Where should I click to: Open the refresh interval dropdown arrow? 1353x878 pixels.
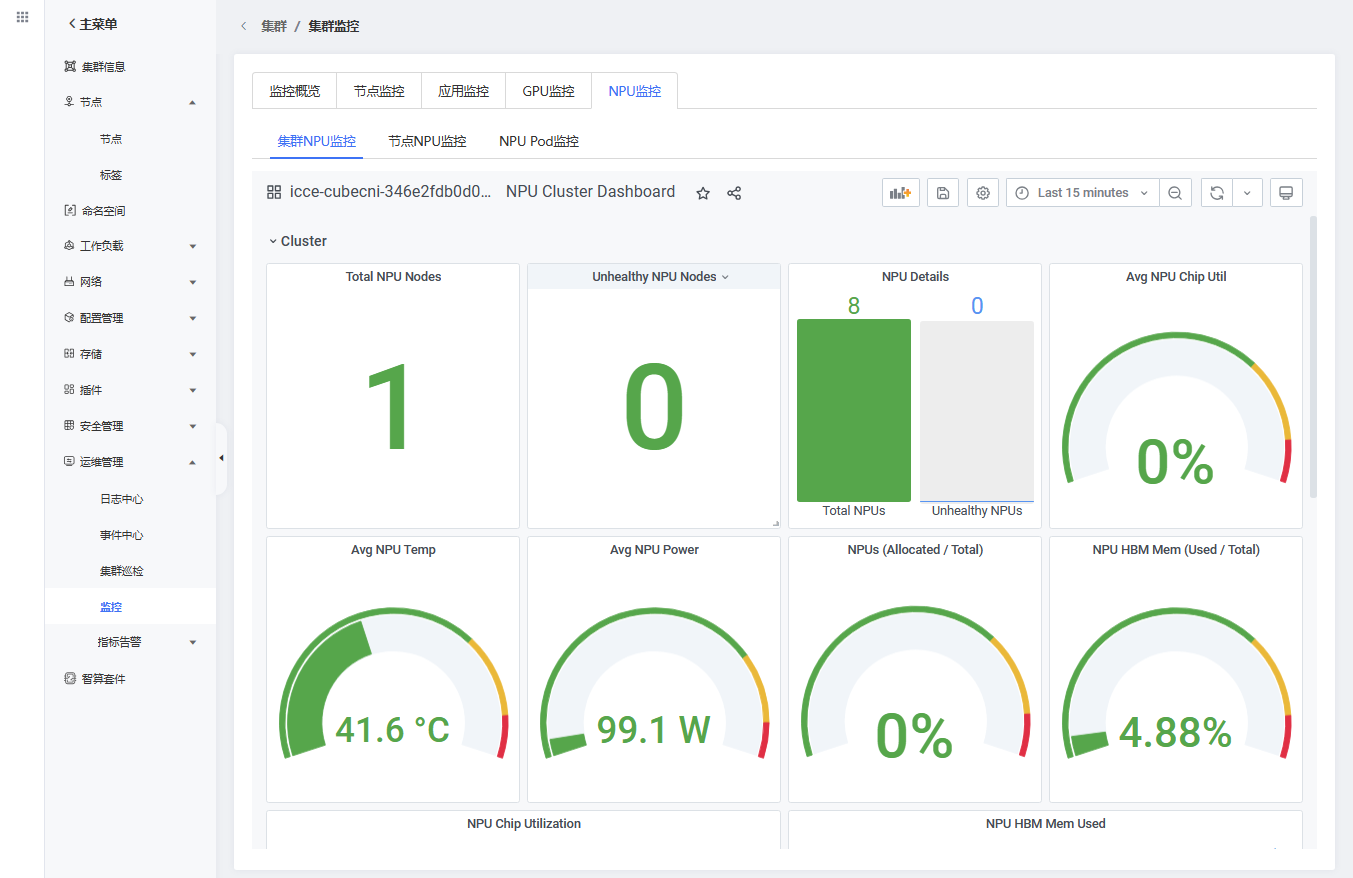(x=1247, y=193)
